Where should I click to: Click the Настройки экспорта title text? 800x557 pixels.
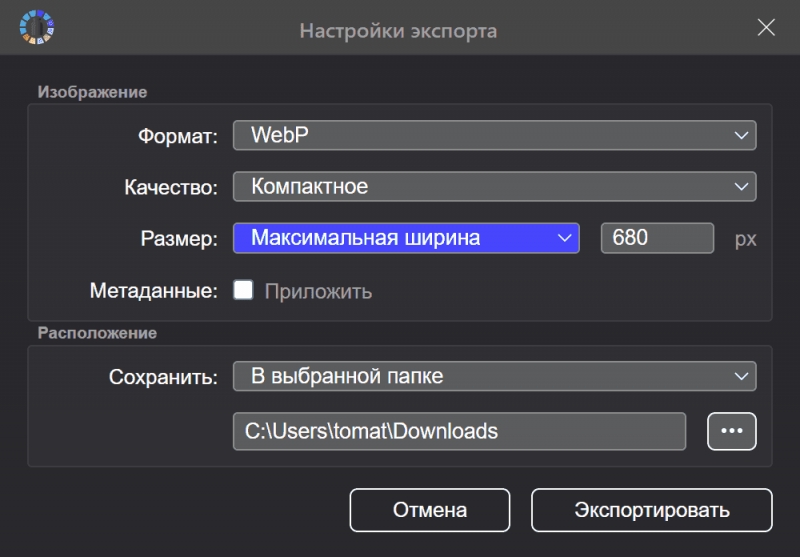(x=398, y=31)
